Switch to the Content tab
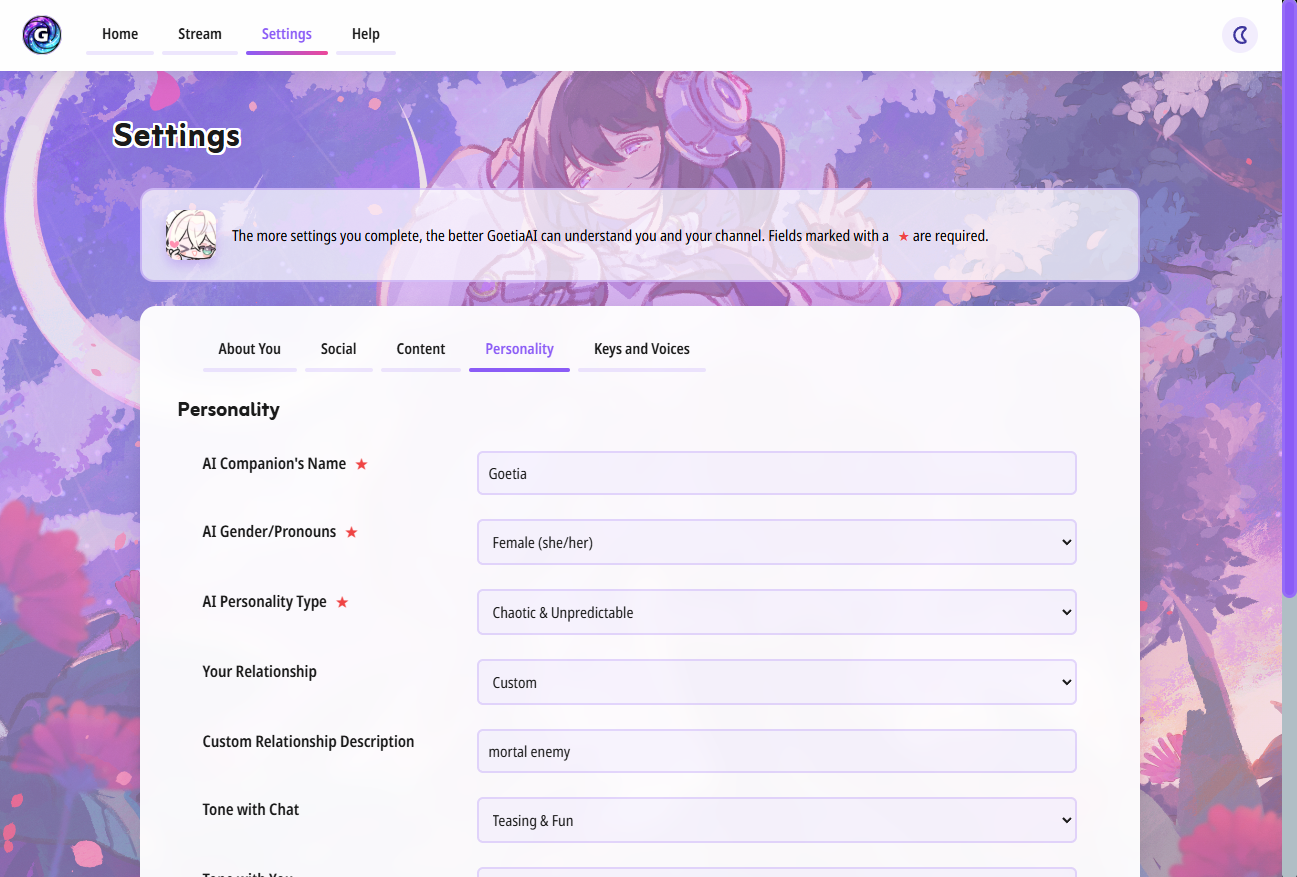The width and height of the screenshot is (1297, 877). point(420,349)
